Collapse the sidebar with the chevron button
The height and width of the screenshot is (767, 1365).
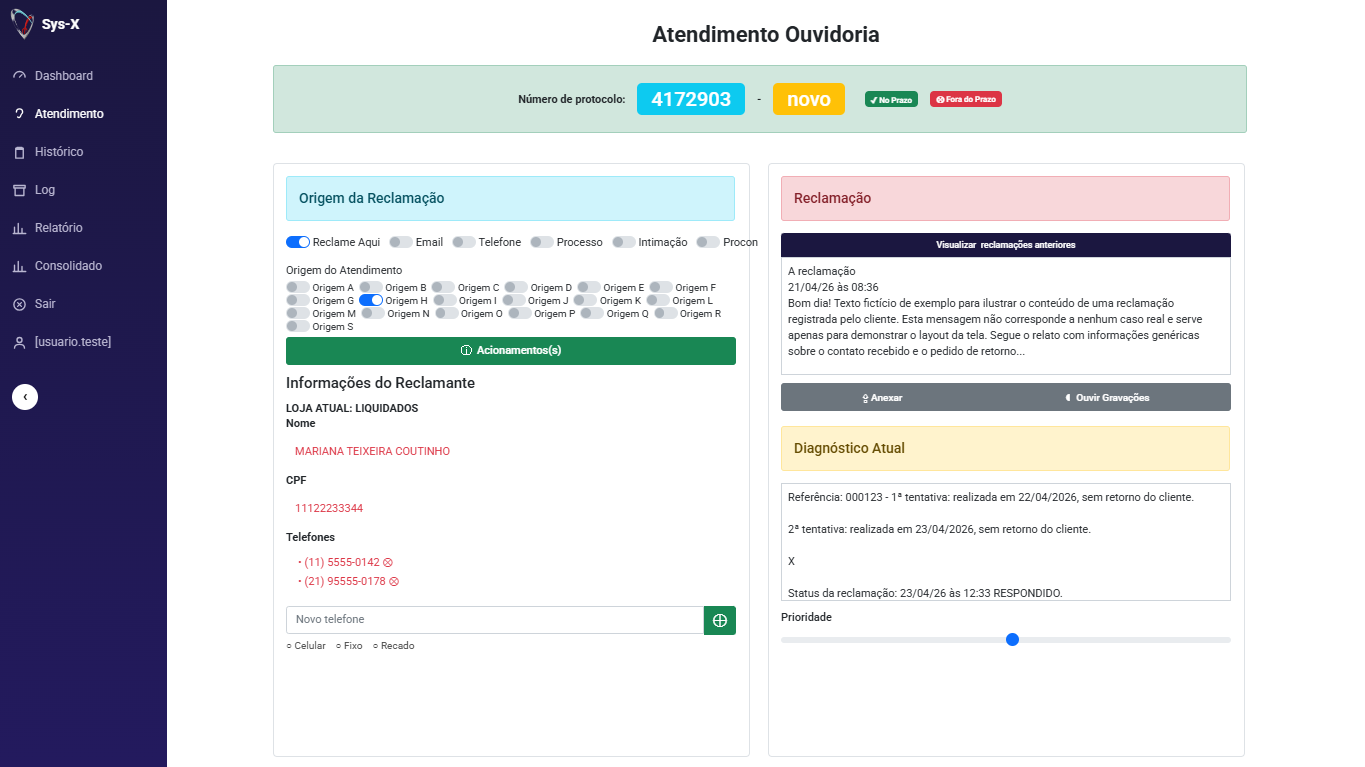(x=25, y=397)
